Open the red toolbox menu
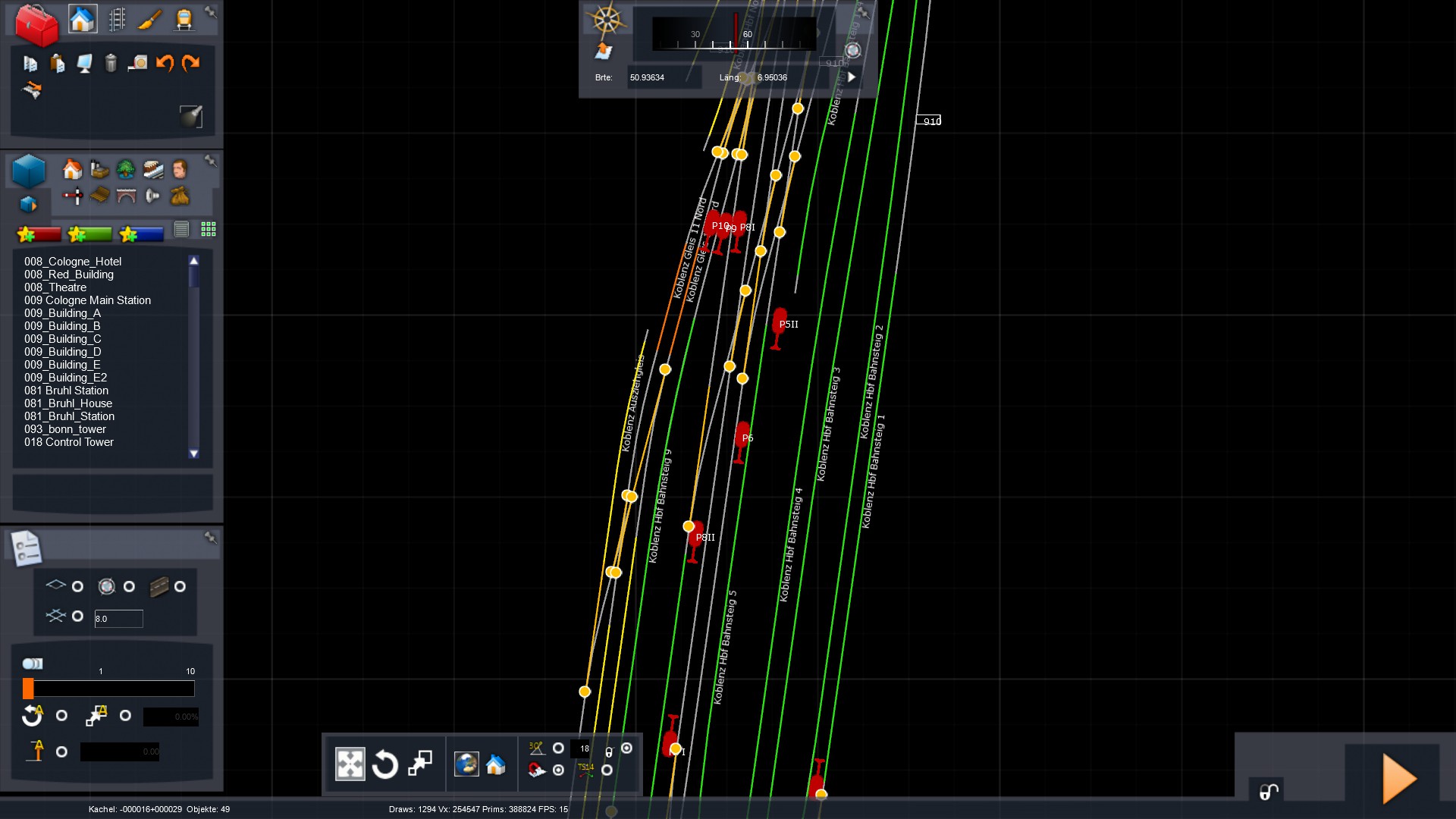 36,23
